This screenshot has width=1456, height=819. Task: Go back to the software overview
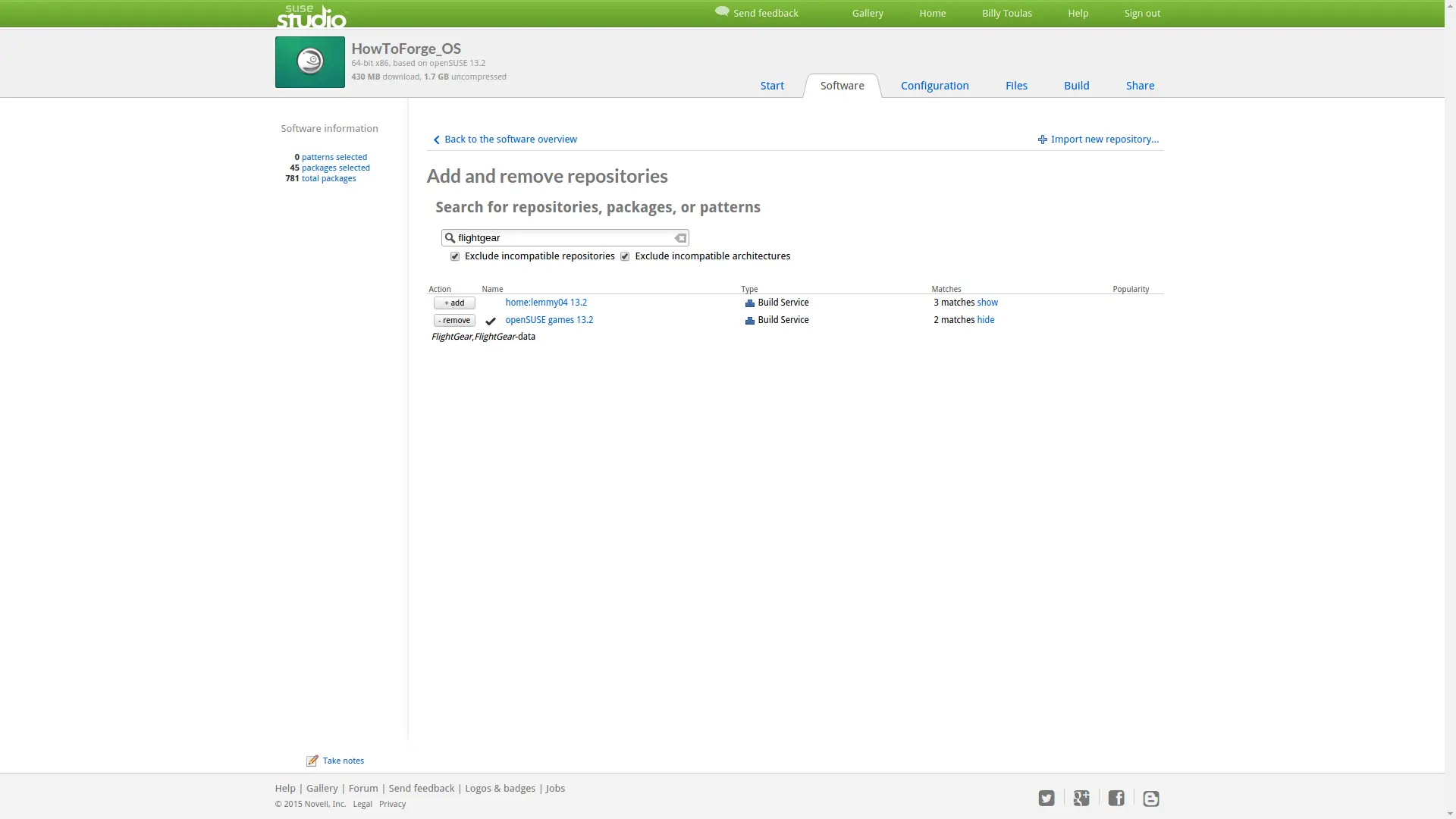510,140
